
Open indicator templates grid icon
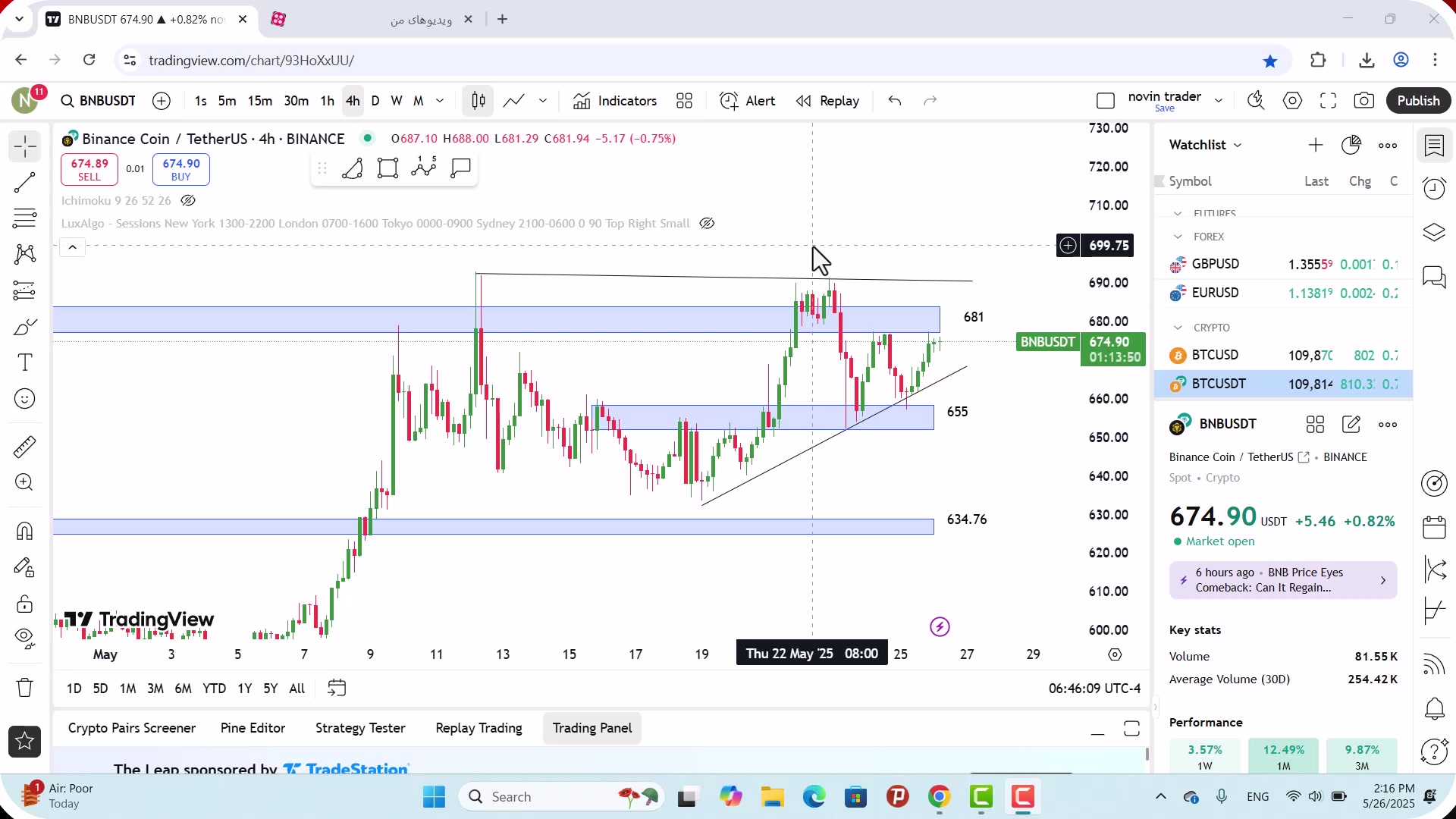pyautogui.click(x=684, y=101)
